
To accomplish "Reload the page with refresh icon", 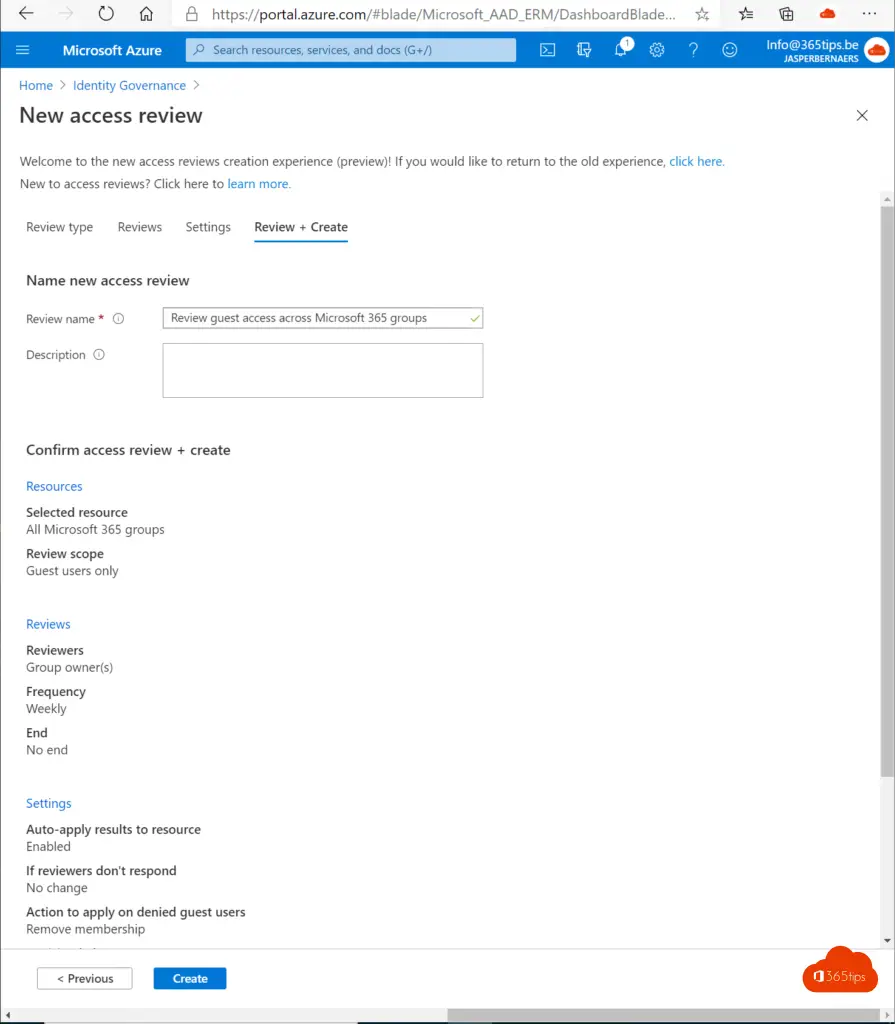I will click(106, 14).
